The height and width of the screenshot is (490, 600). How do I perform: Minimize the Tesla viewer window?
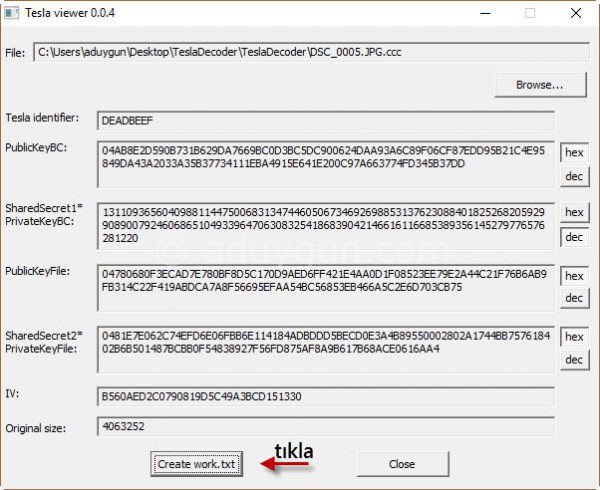tap(486, 13)
